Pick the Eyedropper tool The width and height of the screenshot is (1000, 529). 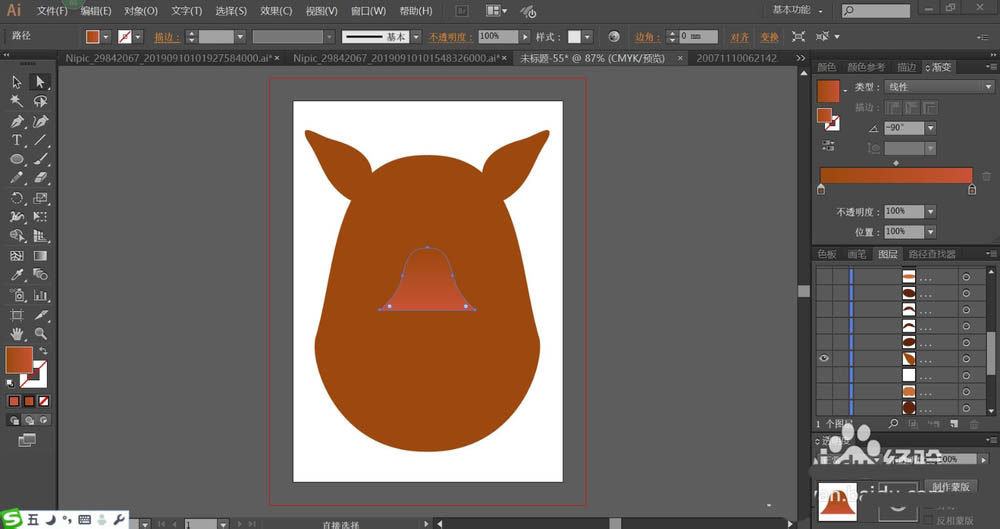click(x=17, y=275)
